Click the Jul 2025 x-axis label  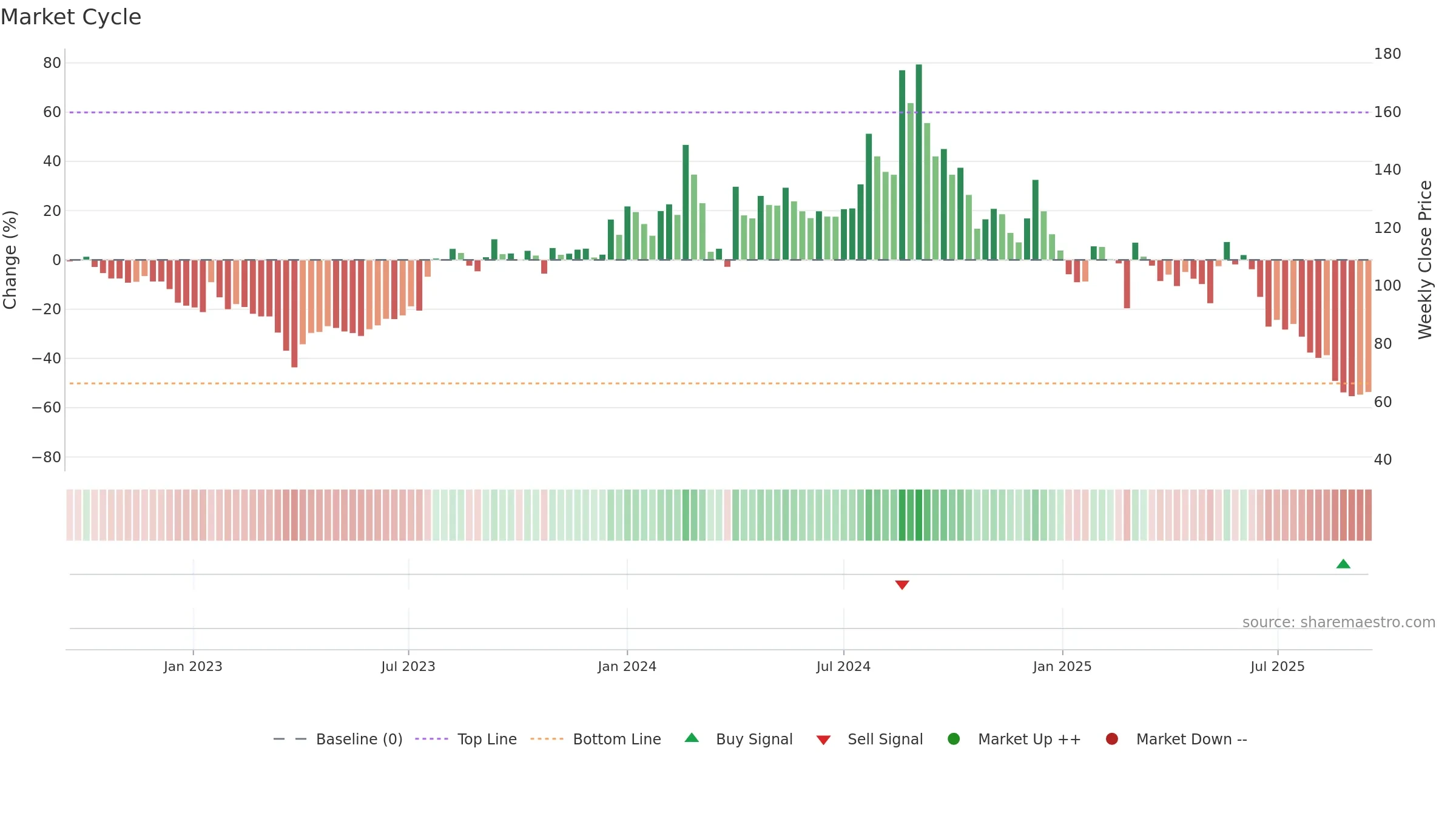tap(1278, 666)
